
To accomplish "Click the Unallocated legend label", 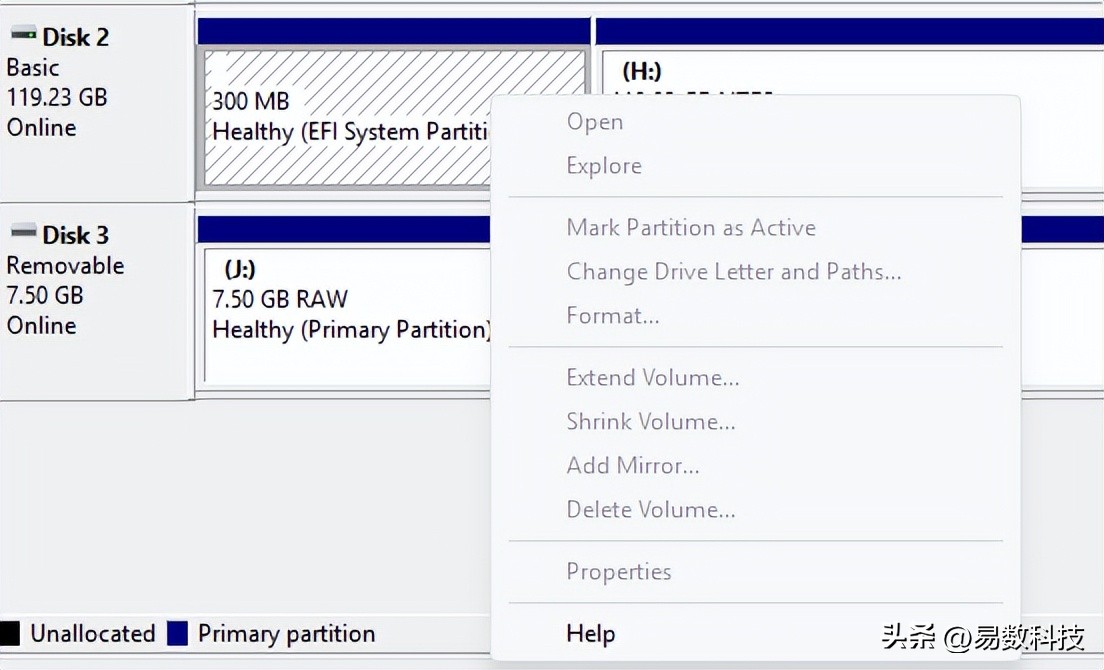I will (x=92, y=633).
